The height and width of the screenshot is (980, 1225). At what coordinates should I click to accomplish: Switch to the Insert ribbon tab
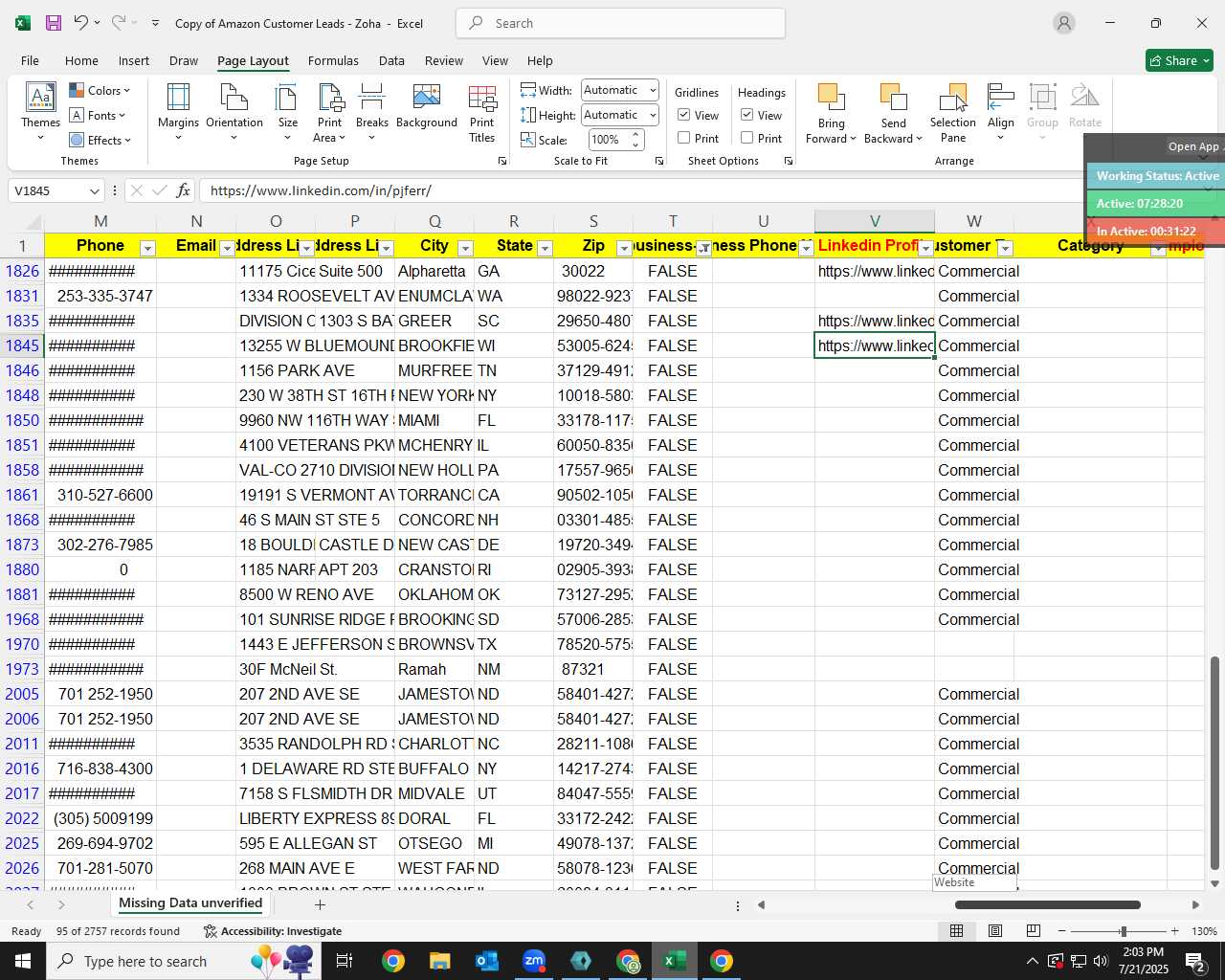click(134, 60)
